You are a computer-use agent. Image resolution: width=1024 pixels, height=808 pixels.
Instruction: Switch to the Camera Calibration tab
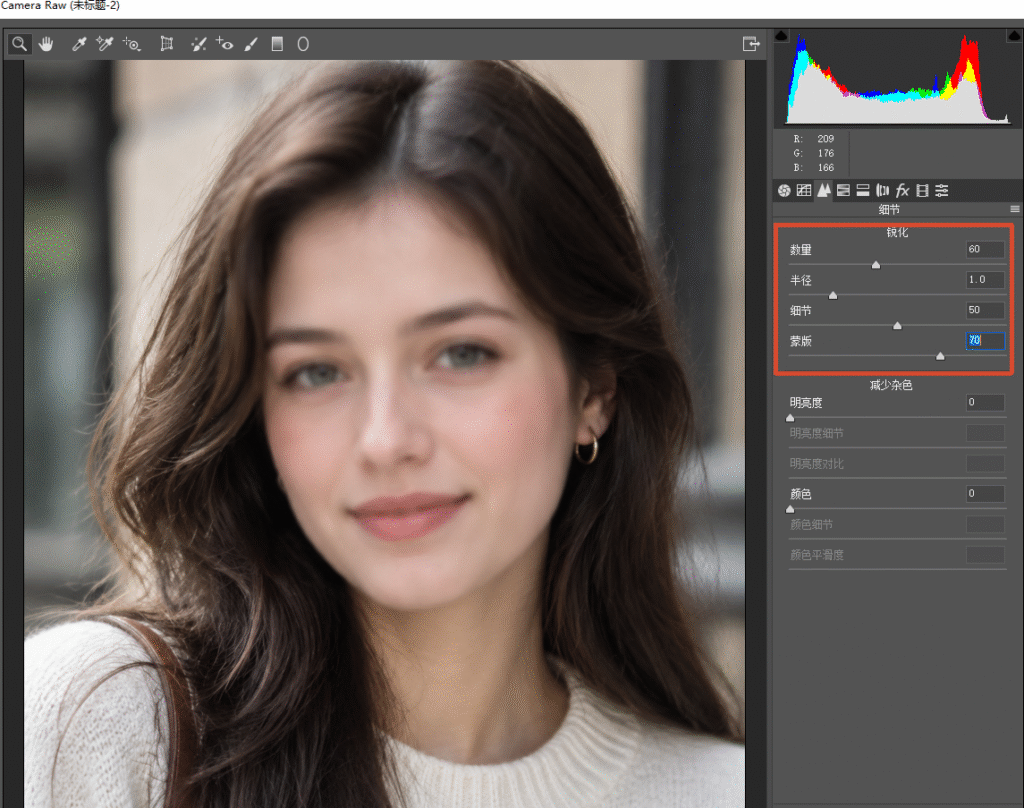pyautogui.click(x=922, y=190)
